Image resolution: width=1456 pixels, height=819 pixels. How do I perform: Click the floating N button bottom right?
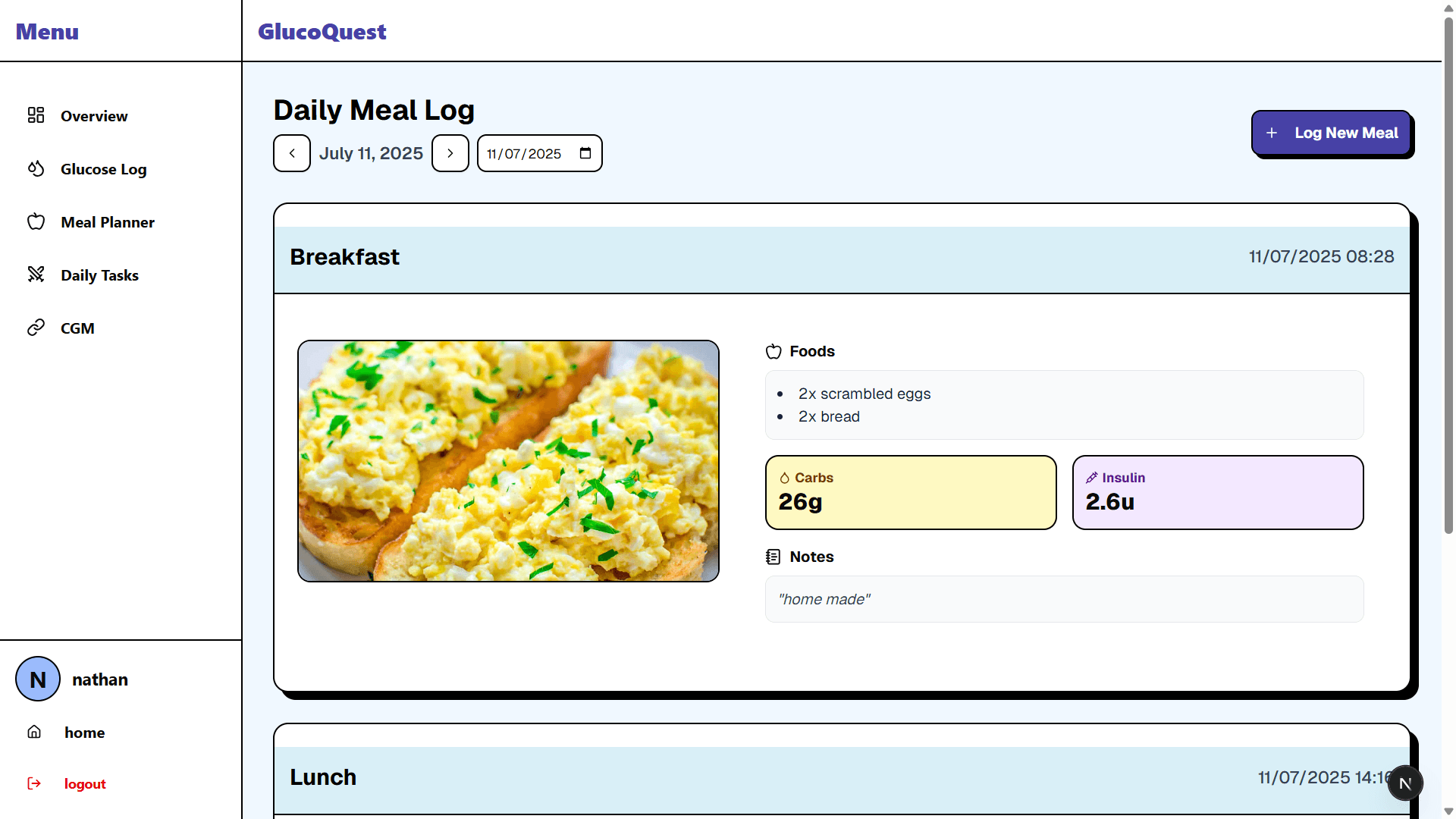(x=1405, y=783)
